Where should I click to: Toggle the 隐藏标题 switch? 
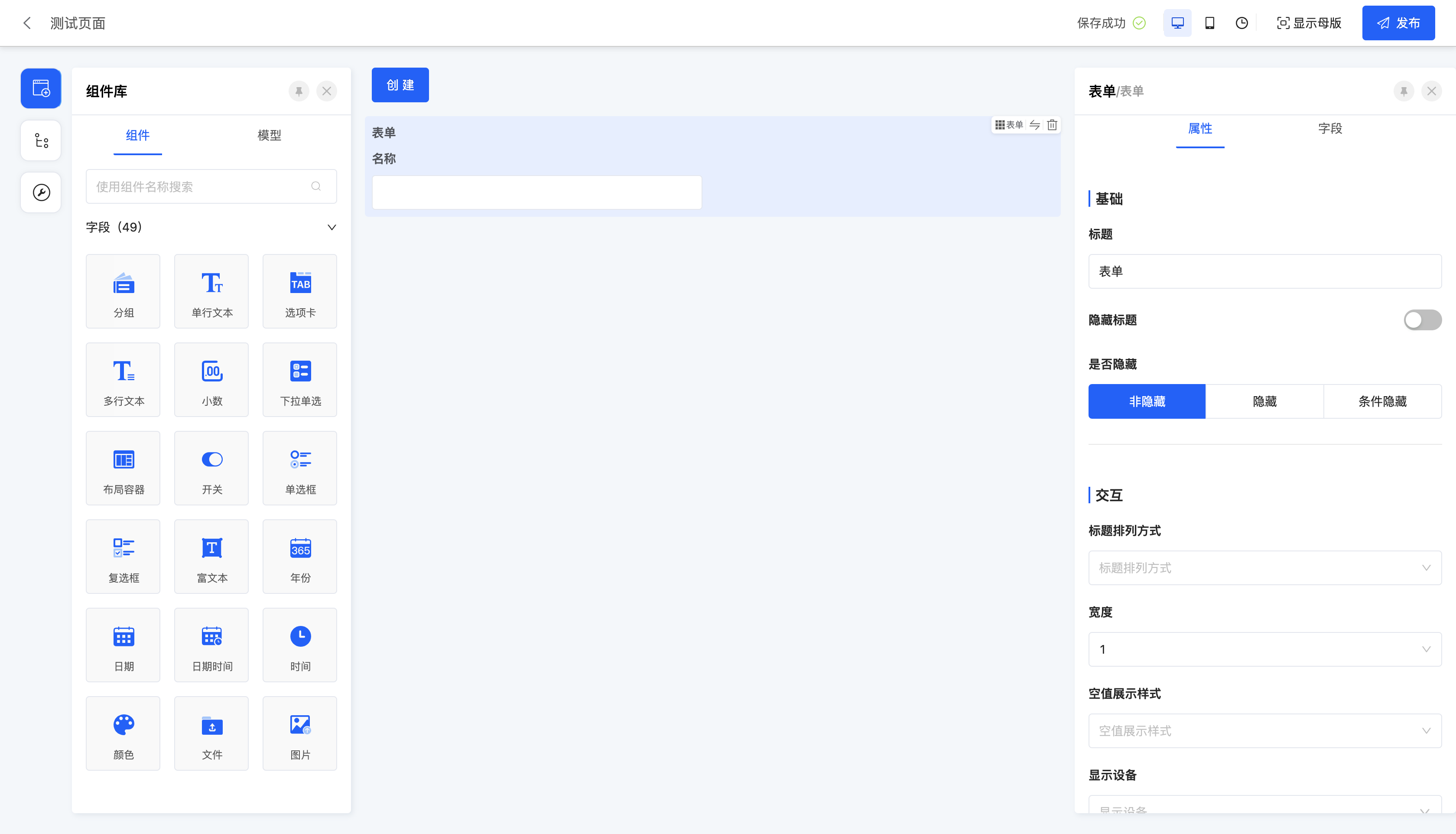(x=1422, y=319)
